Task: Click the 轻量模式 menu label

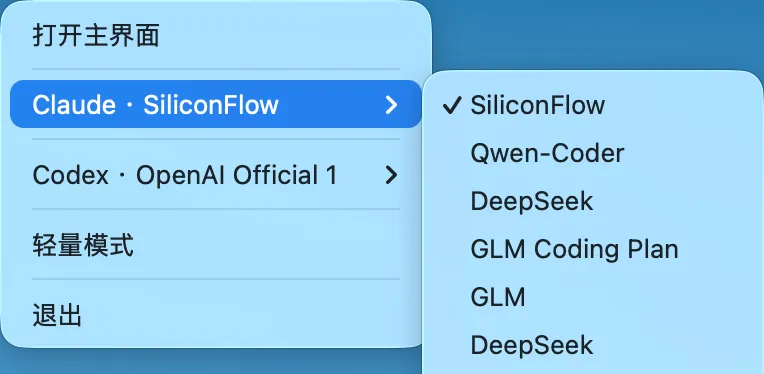Action: [x=83, y=246]
